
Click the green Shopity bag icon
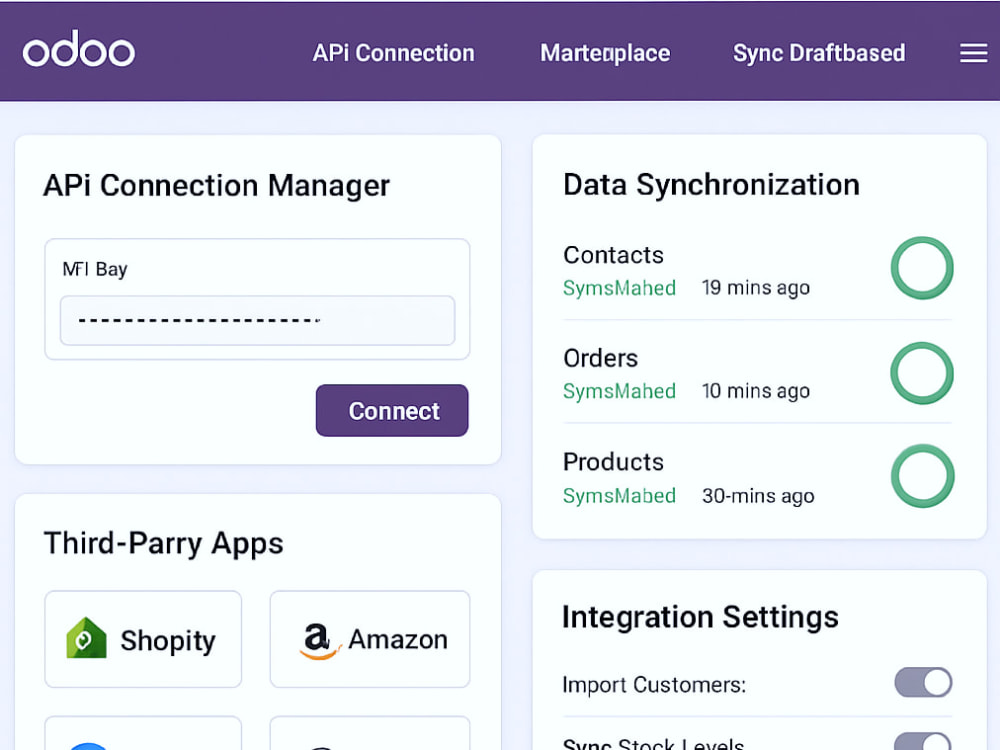click(x=86, y=638)
